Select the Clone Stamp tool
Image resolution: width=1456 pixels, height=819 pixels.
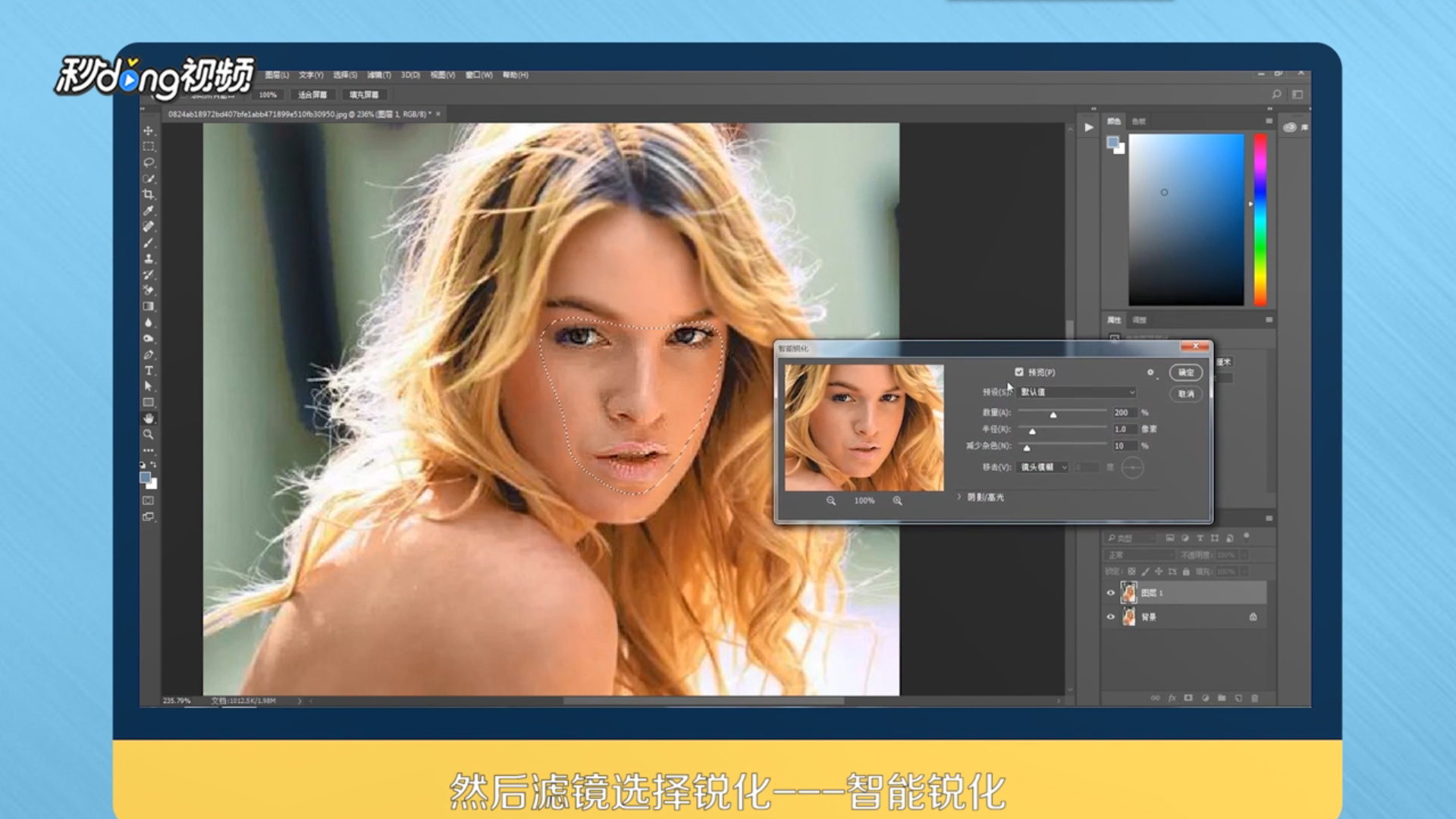pyautogui.click(x=149, y=259)
